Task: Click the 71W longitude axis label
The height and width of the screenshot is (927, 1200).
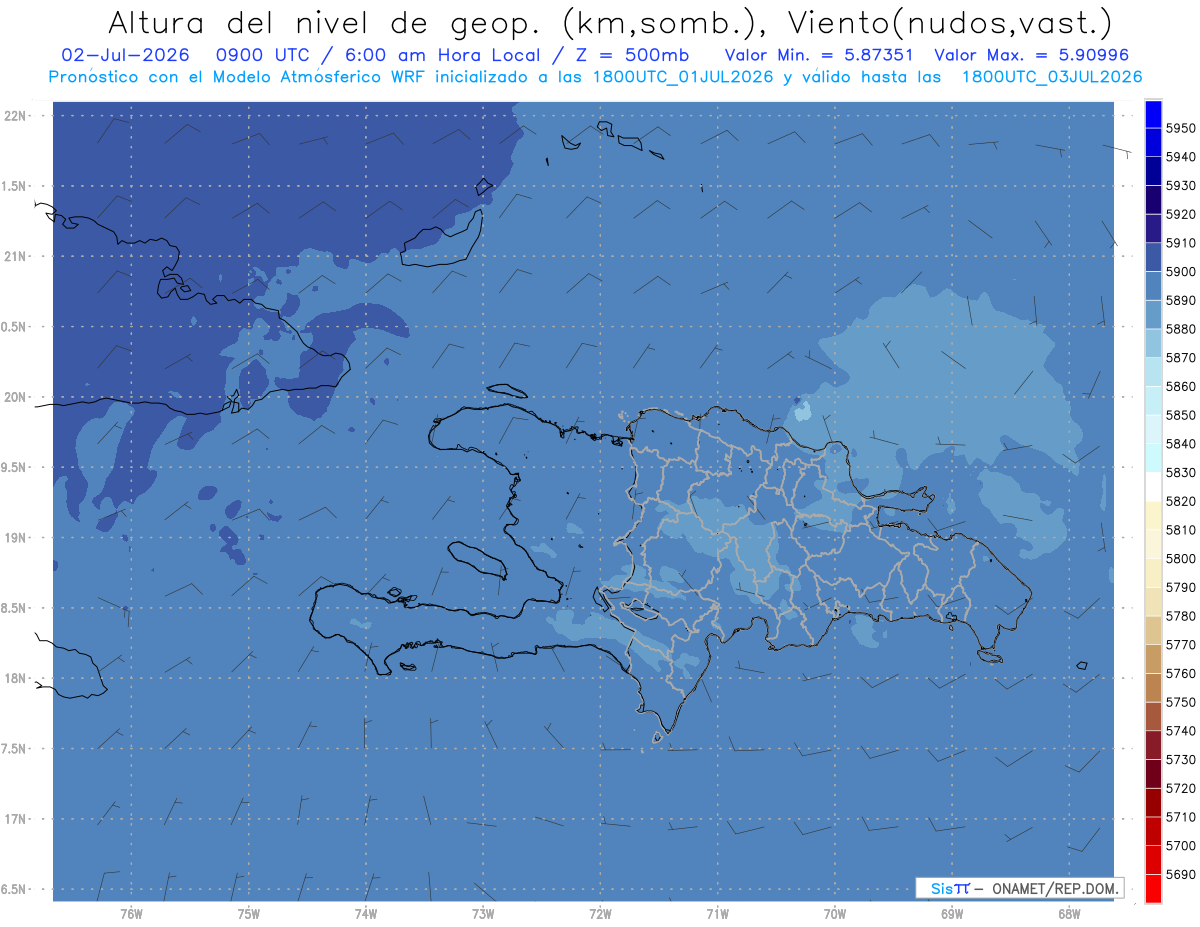Action: [717, 914]
